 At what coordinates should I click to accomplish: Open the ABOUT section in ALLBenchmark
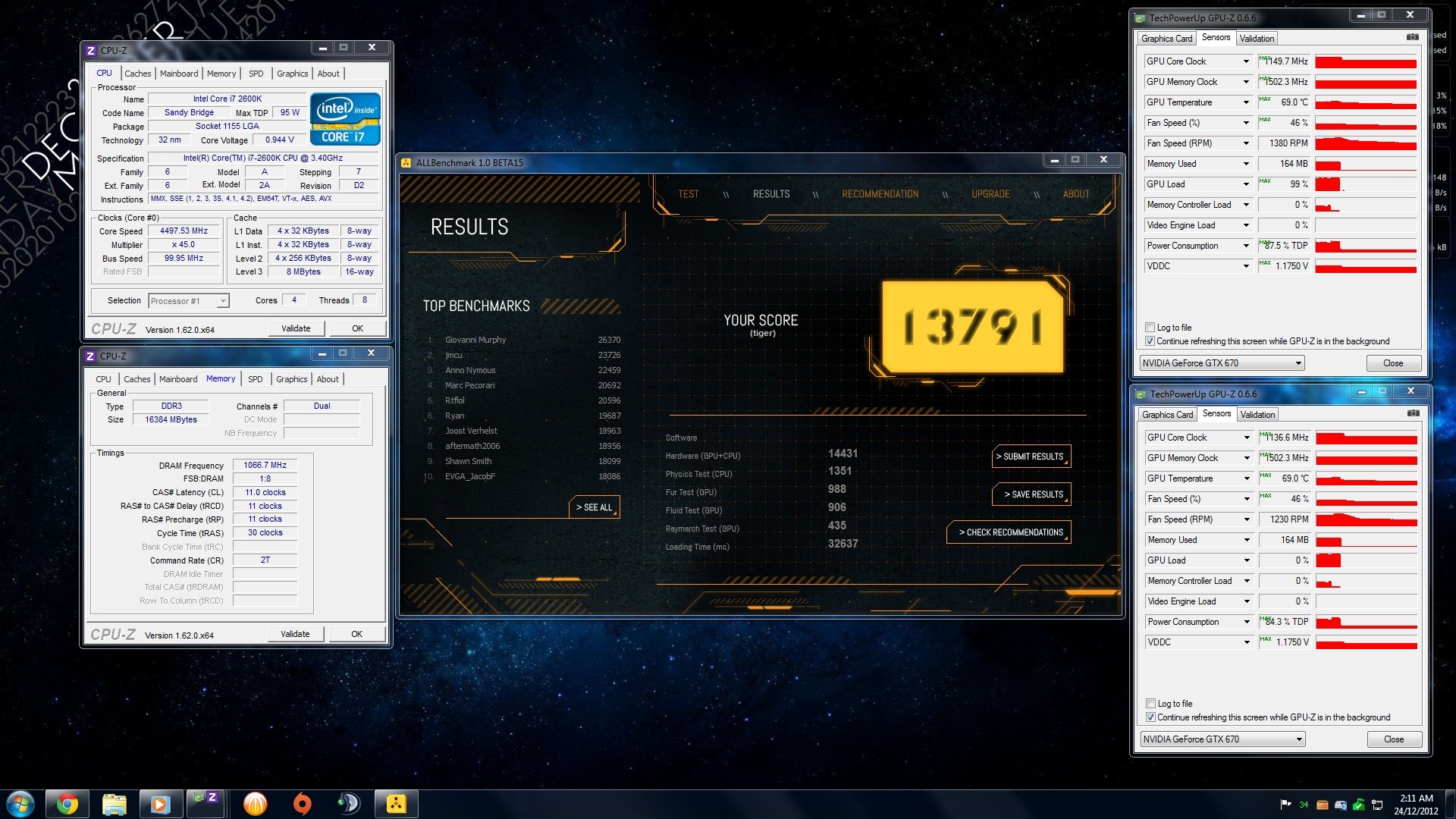point(1076,194)
